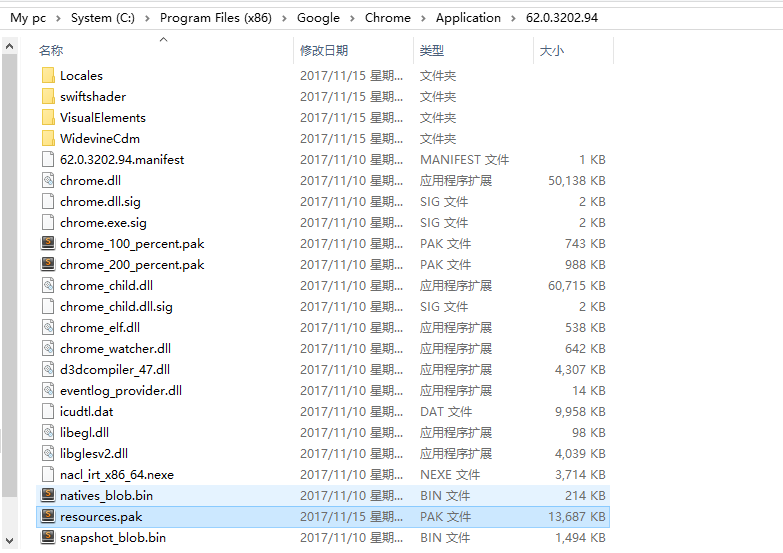The height and width of the screenshot is (553, 783).
Task: Jump to Program Files (x86) breadcrumb
Action: tap(216, 18)
